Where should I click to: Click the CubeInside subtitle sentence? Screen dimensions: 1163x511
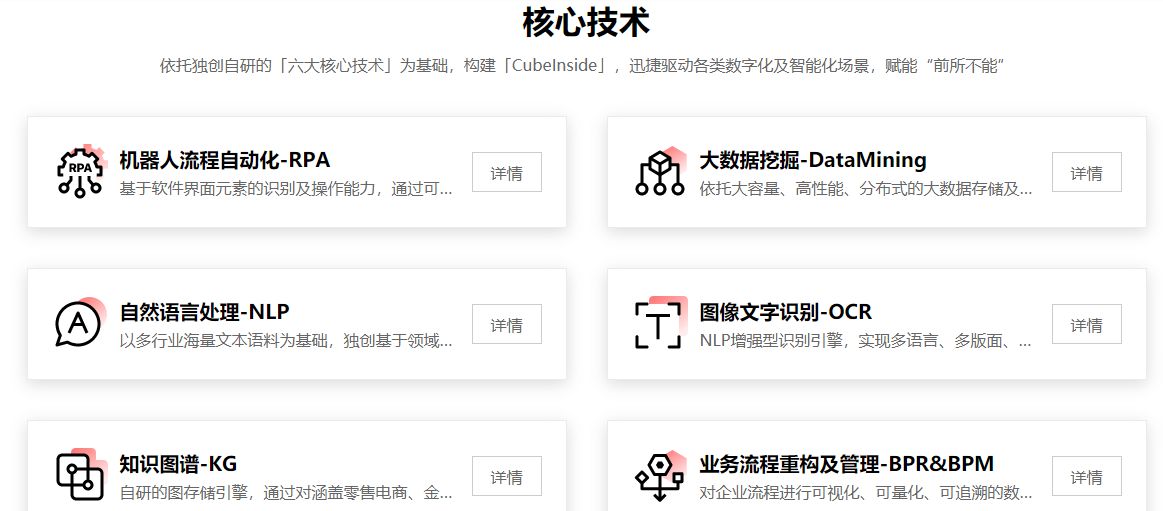(x=582, y=66)
